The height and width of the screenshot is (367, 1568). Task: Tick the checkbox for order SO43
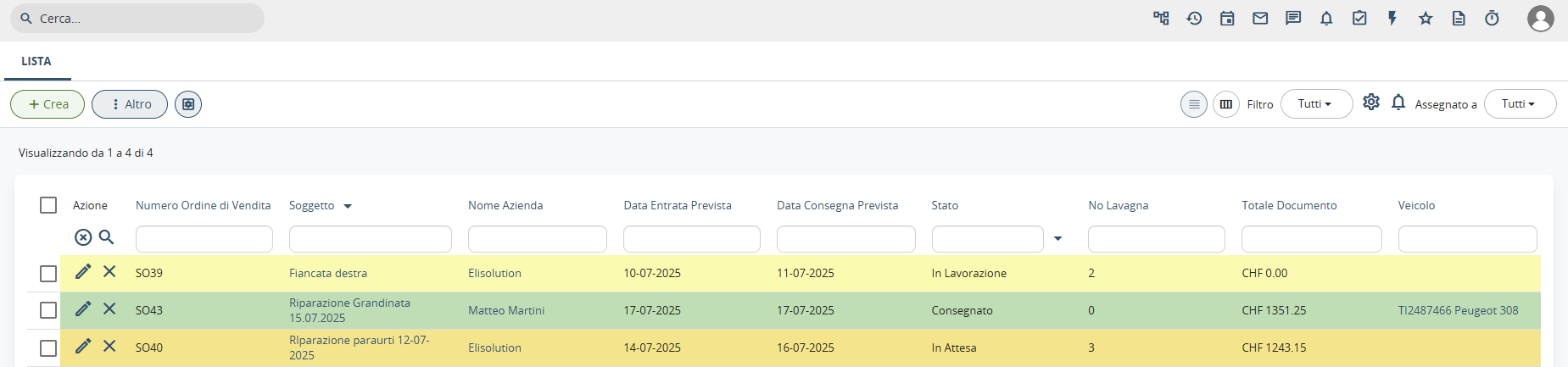48,310
